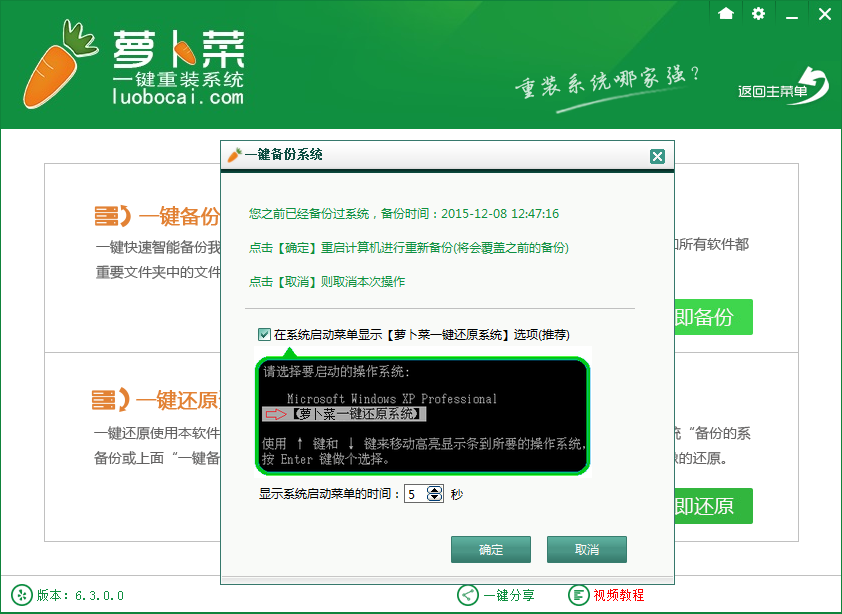
Task: Select the orange 一键还原 section icon
Action: coord(110,400)
